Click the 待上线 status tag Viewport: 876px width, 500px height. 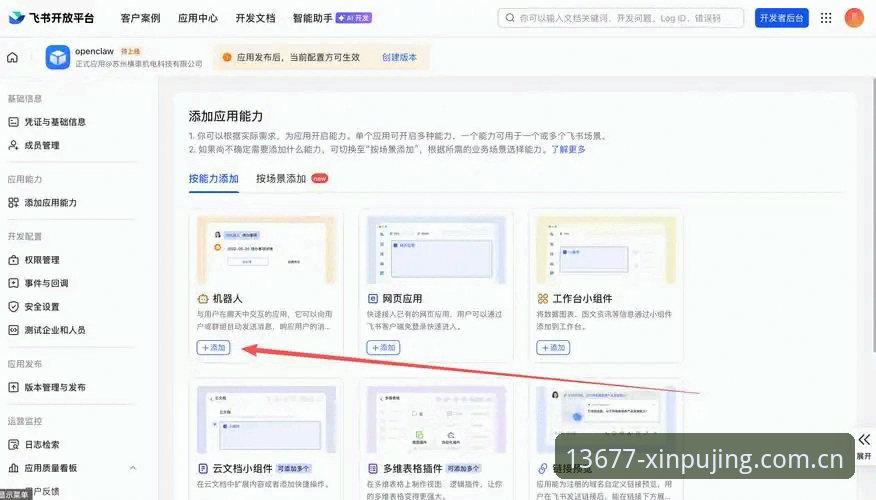pos(131,51)
